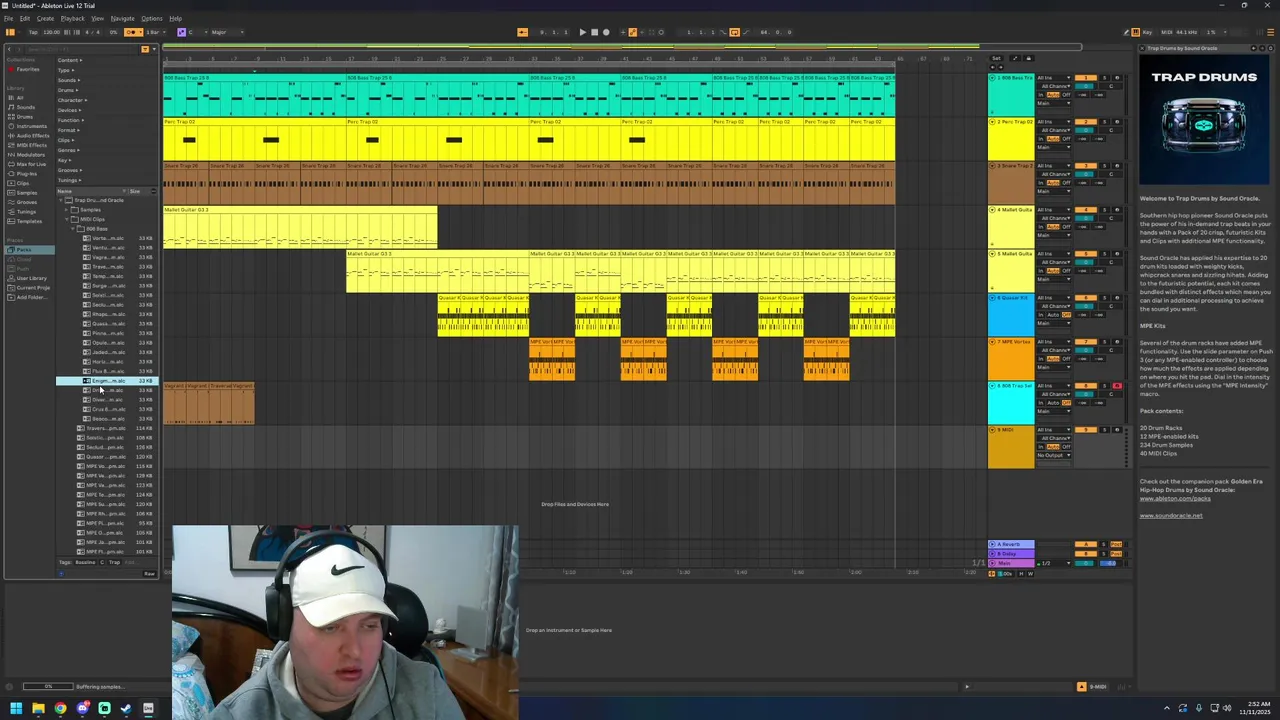Open the Plug-Ins category
The width and height of the screenshot is (1280, 720).
point(26,173)
